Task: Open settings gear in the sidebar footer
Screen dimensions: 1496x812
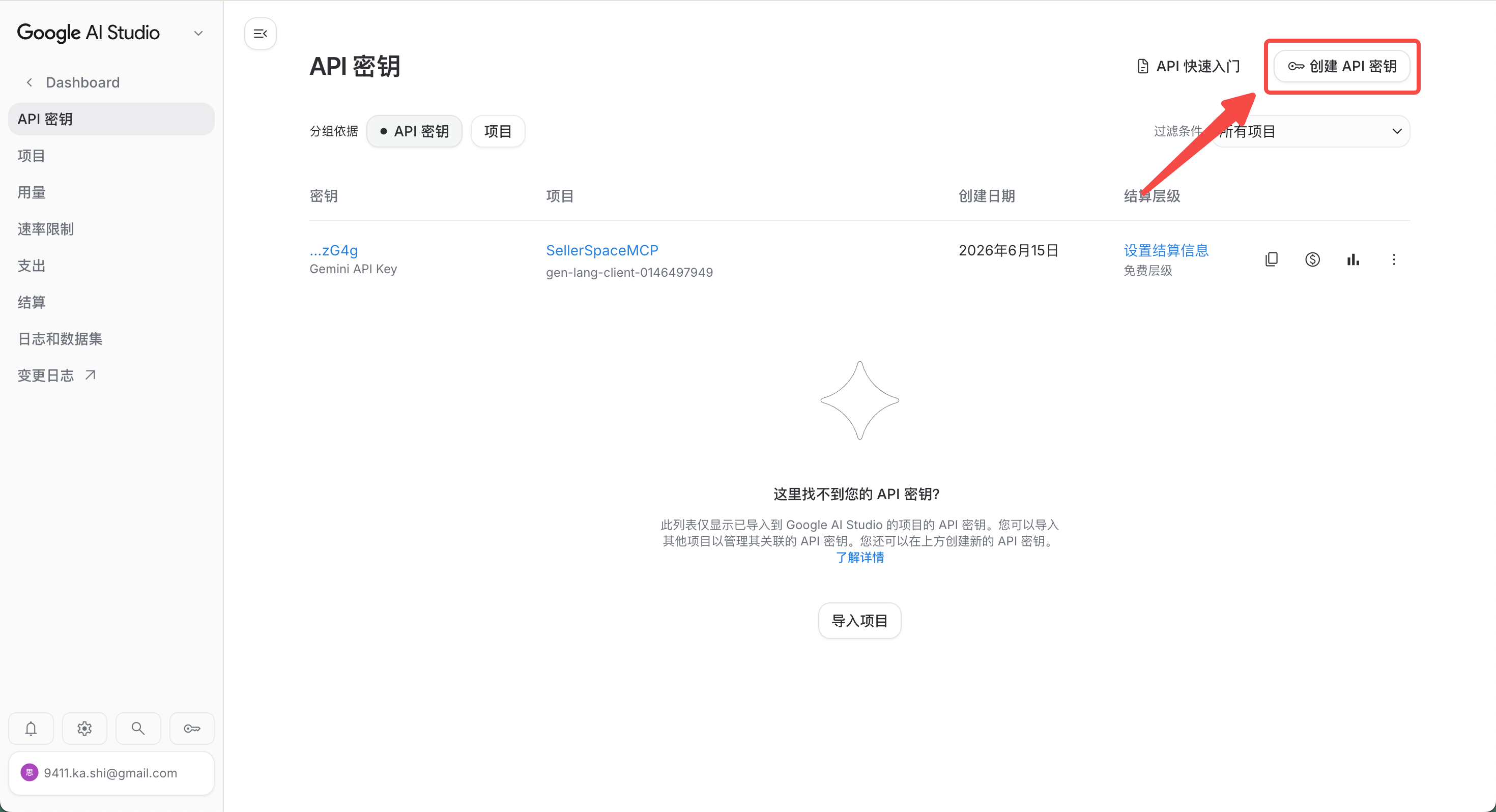Action: pos(85,729)
